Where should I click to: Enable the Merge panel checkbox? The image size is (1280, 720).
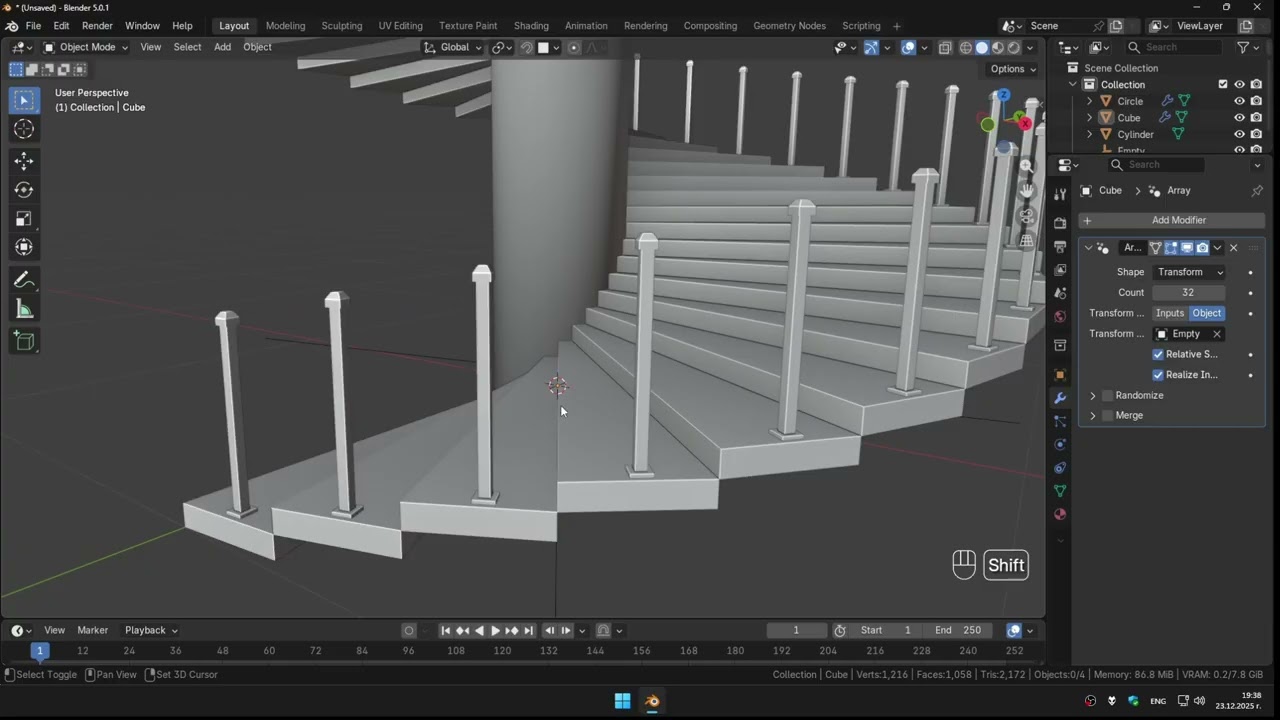pos(1107,416)
